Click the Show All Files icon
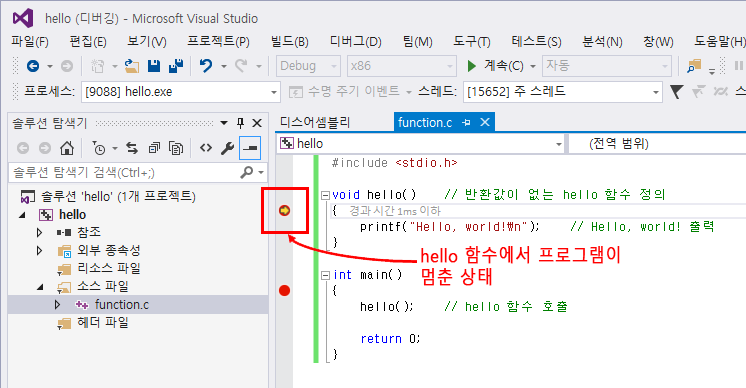 (176, 148)
